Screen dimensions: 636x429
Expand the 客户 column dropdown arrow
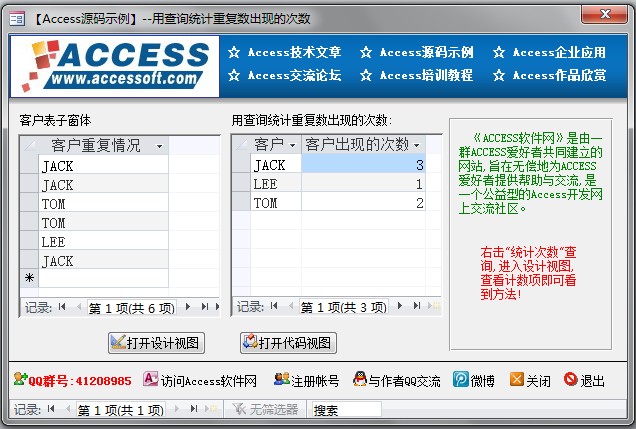(292, 145)
